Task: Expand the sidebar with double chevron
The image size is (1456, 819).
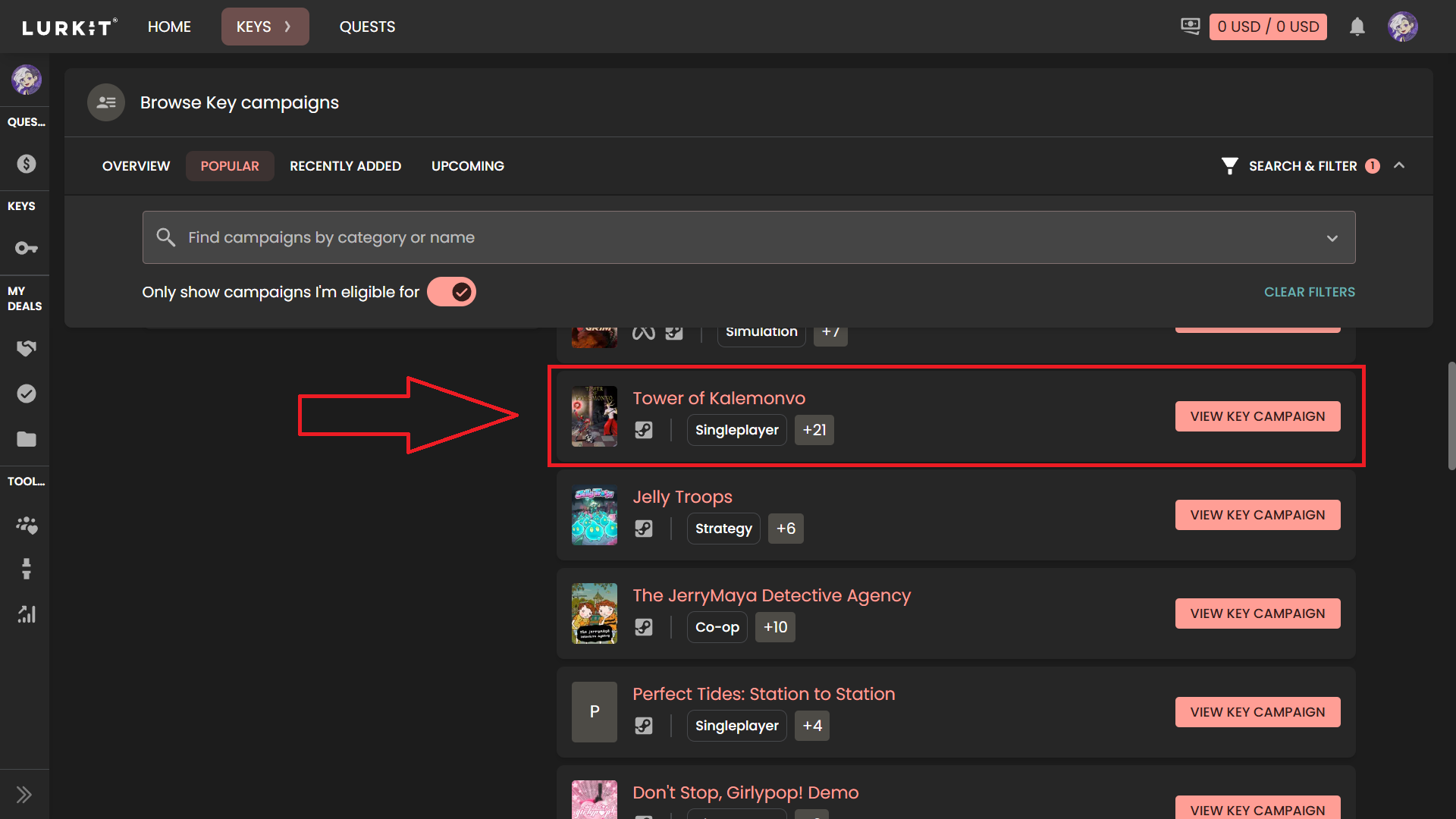Action: click(24, 794)
